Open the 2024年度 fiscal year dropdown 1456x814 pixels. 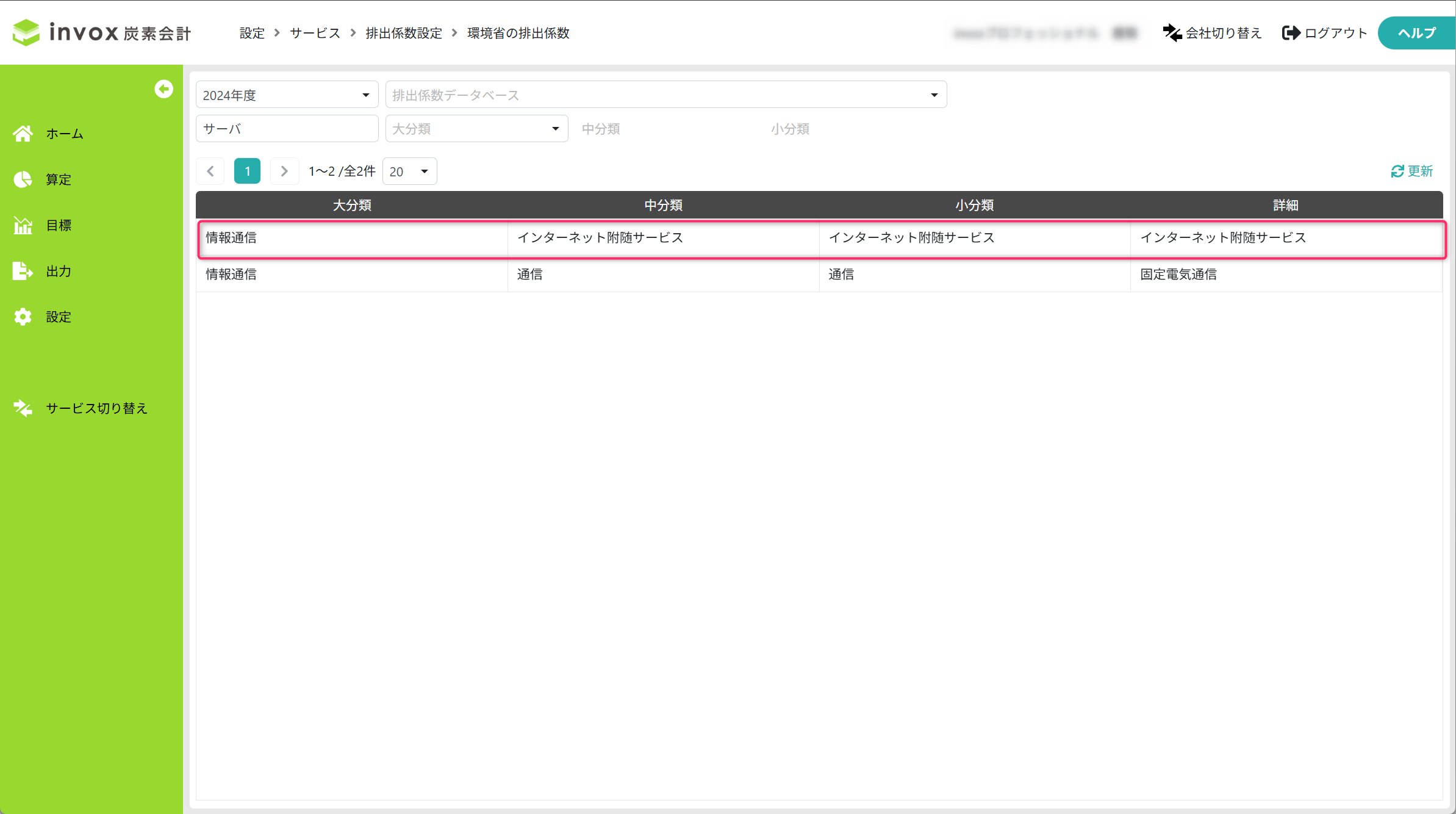[287, 95]
